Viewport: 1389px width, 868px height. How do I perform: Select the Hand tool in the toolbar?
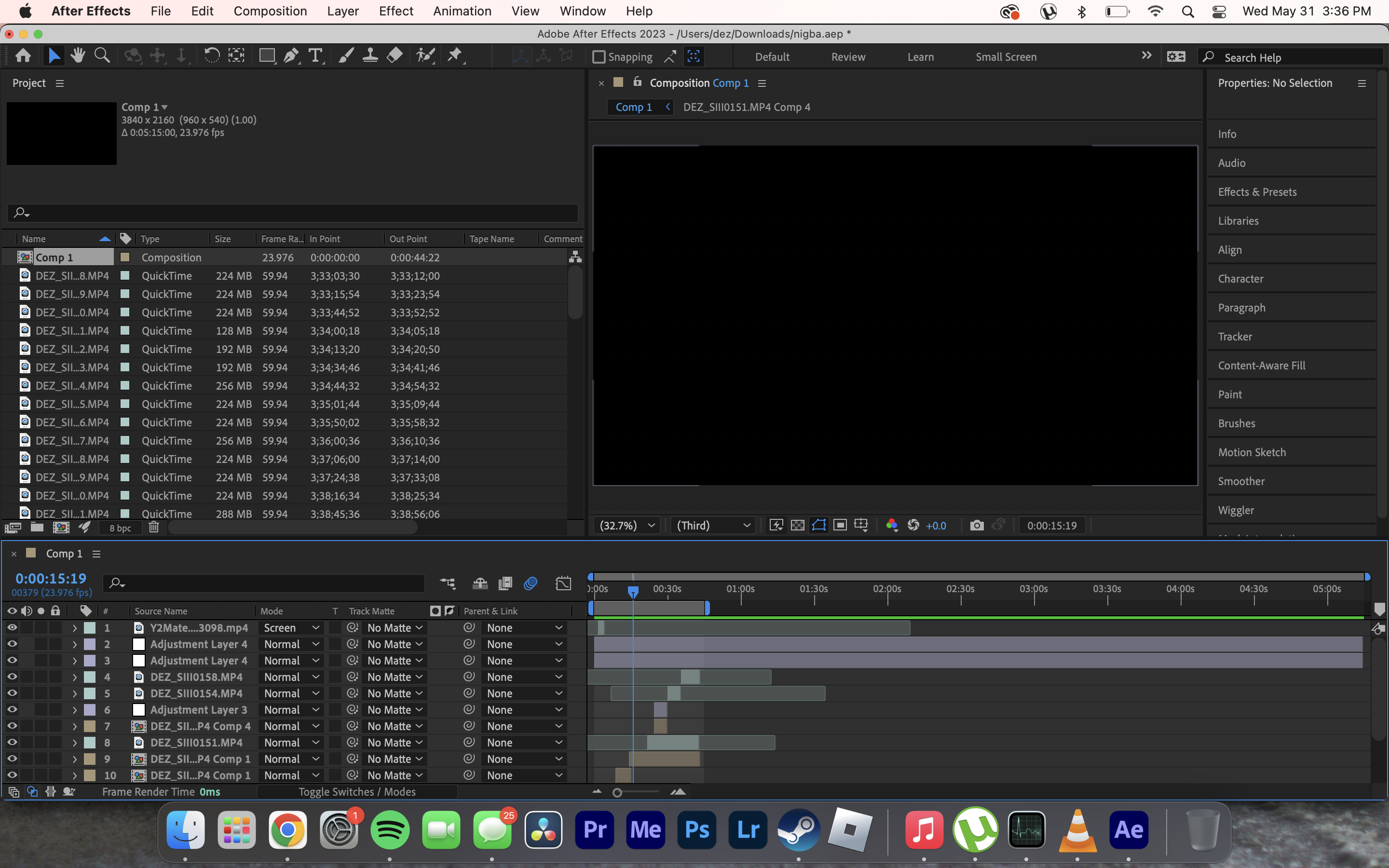tap(78, 55)
